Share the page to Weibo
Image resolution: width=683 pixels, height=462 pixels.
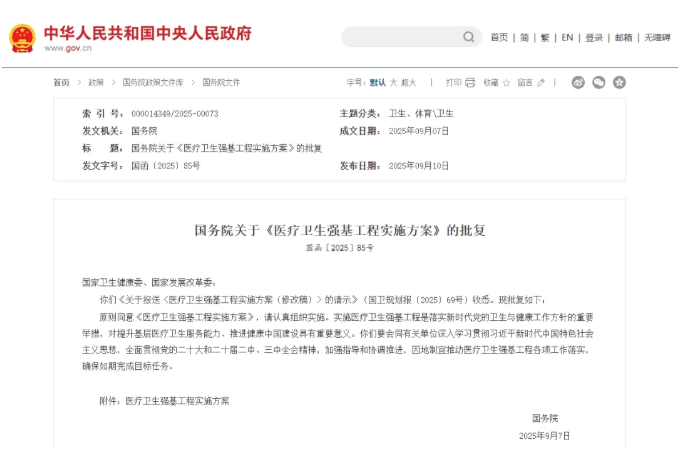(x=579, y=82)
